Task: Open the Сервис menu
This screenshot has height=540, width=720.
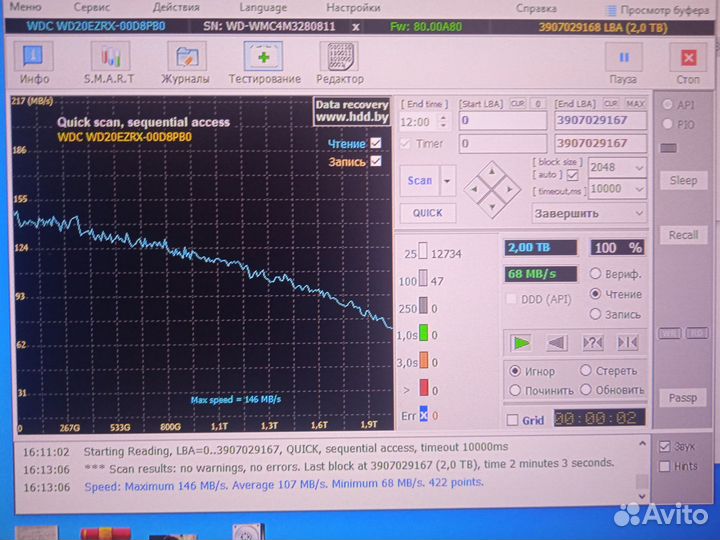Action: tap(92, 7)
